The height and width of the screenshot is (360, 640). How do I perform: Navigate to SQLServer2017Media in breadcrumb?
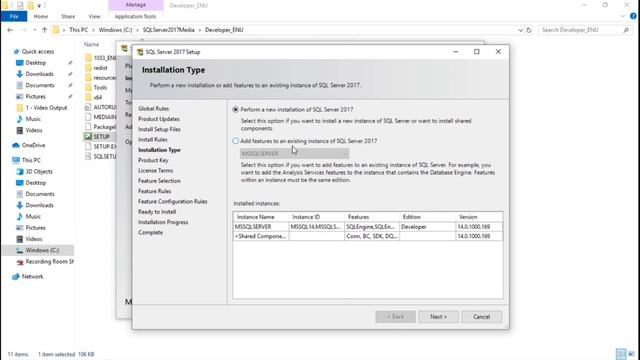169,30
